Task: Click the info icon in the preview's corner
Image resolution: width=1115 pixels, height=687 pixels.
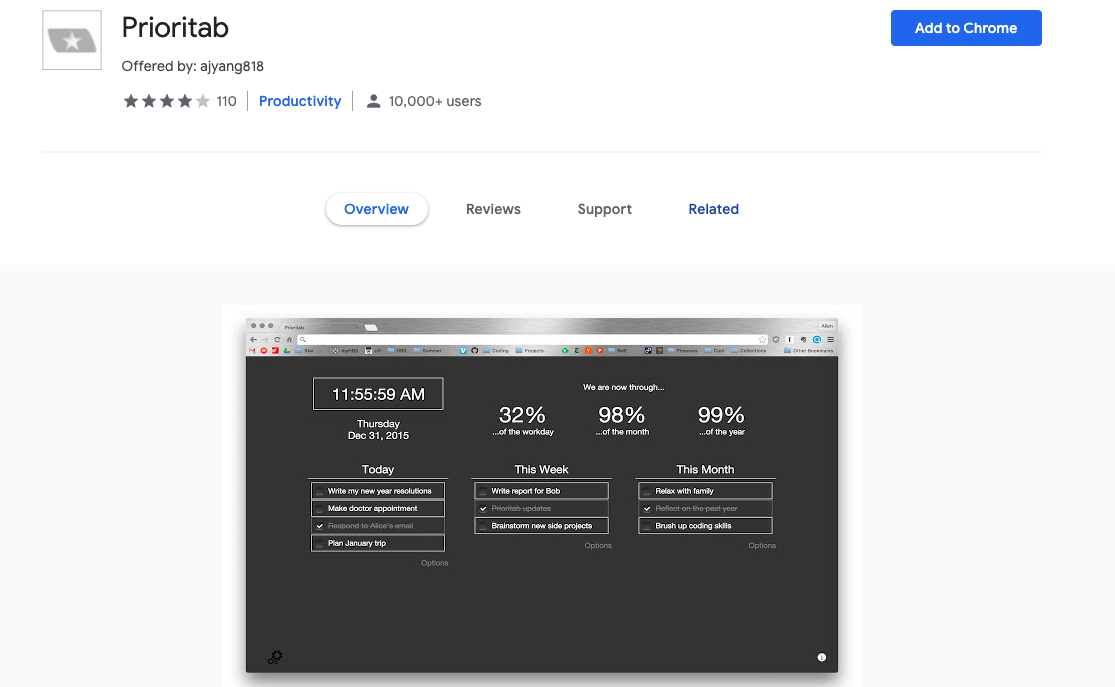Action: pos(821,657)
